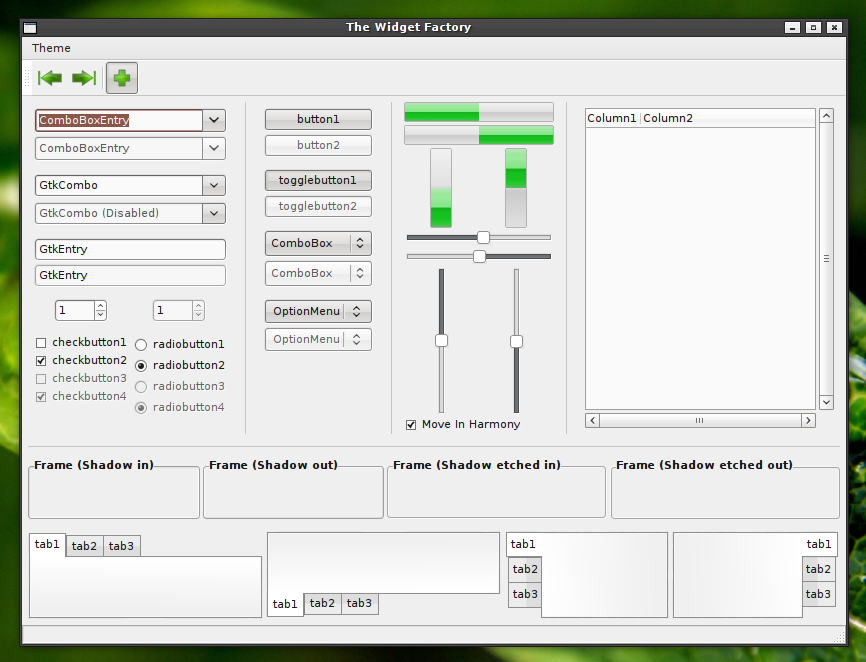Click the top horizontal progress bar
Viewport: 866px width, 662px height.
(479, 112)
